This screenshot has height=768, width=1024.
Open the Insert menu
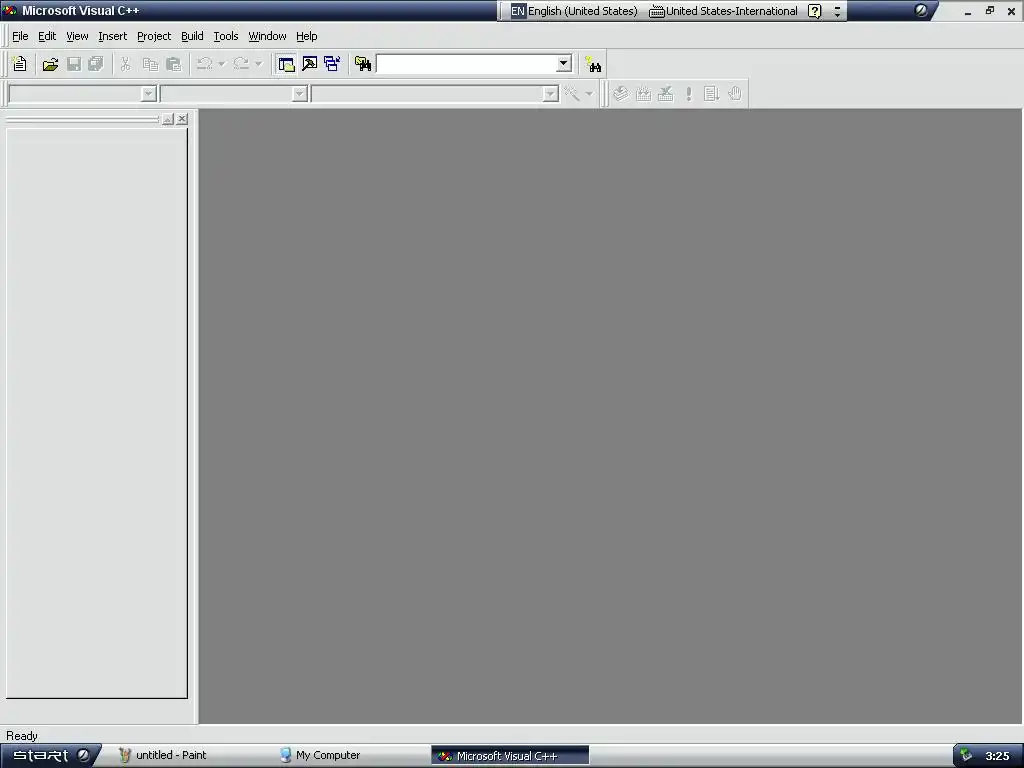[112, 36]
